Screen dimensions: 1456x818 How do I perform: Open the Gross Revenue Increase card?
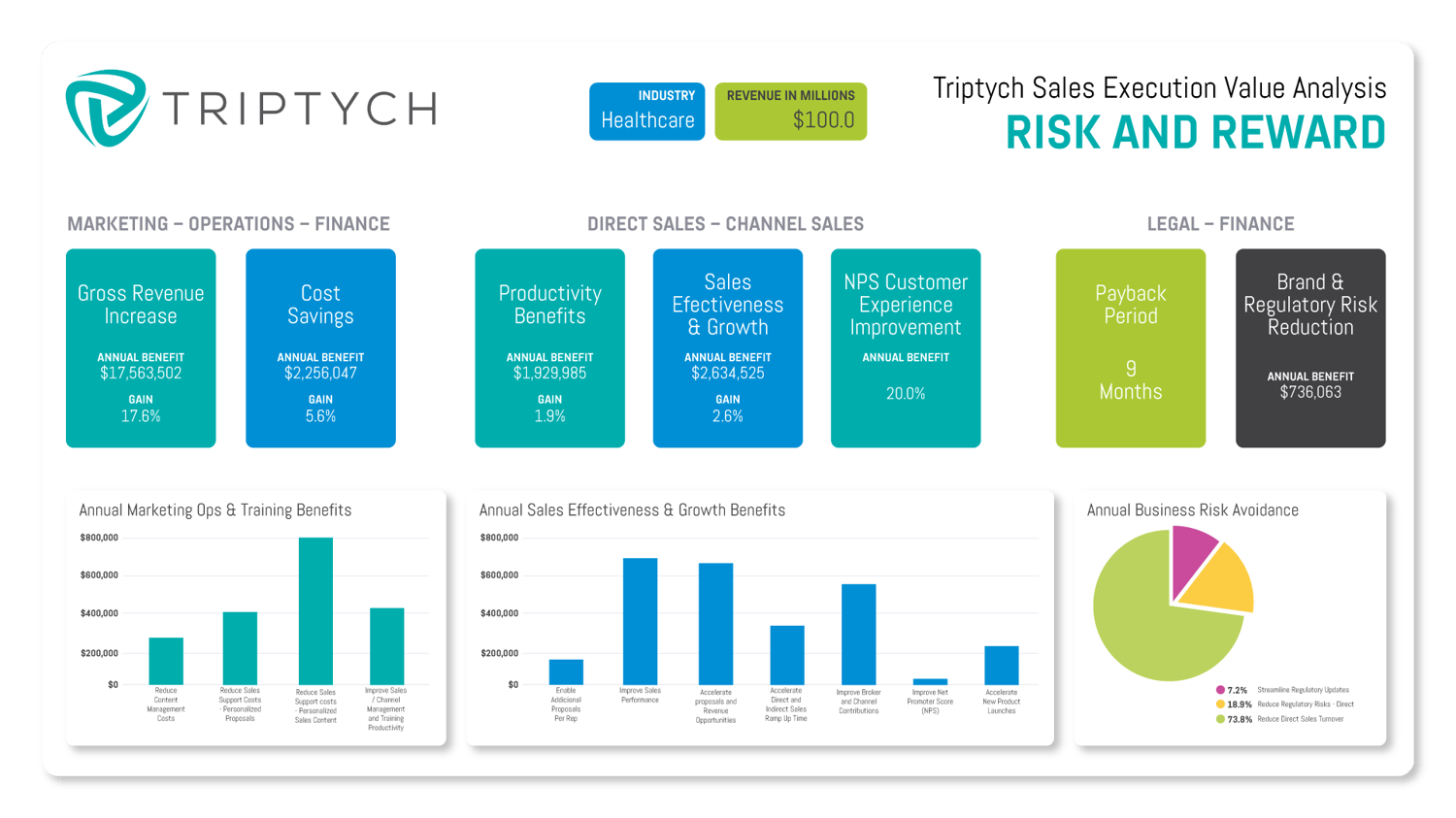(x=141, y=347)
